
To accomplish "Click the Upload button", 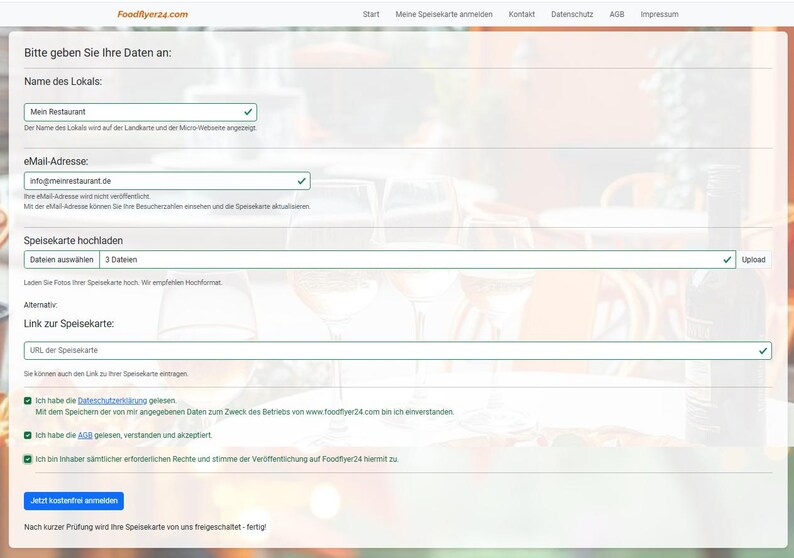I will tap(753, 260).
